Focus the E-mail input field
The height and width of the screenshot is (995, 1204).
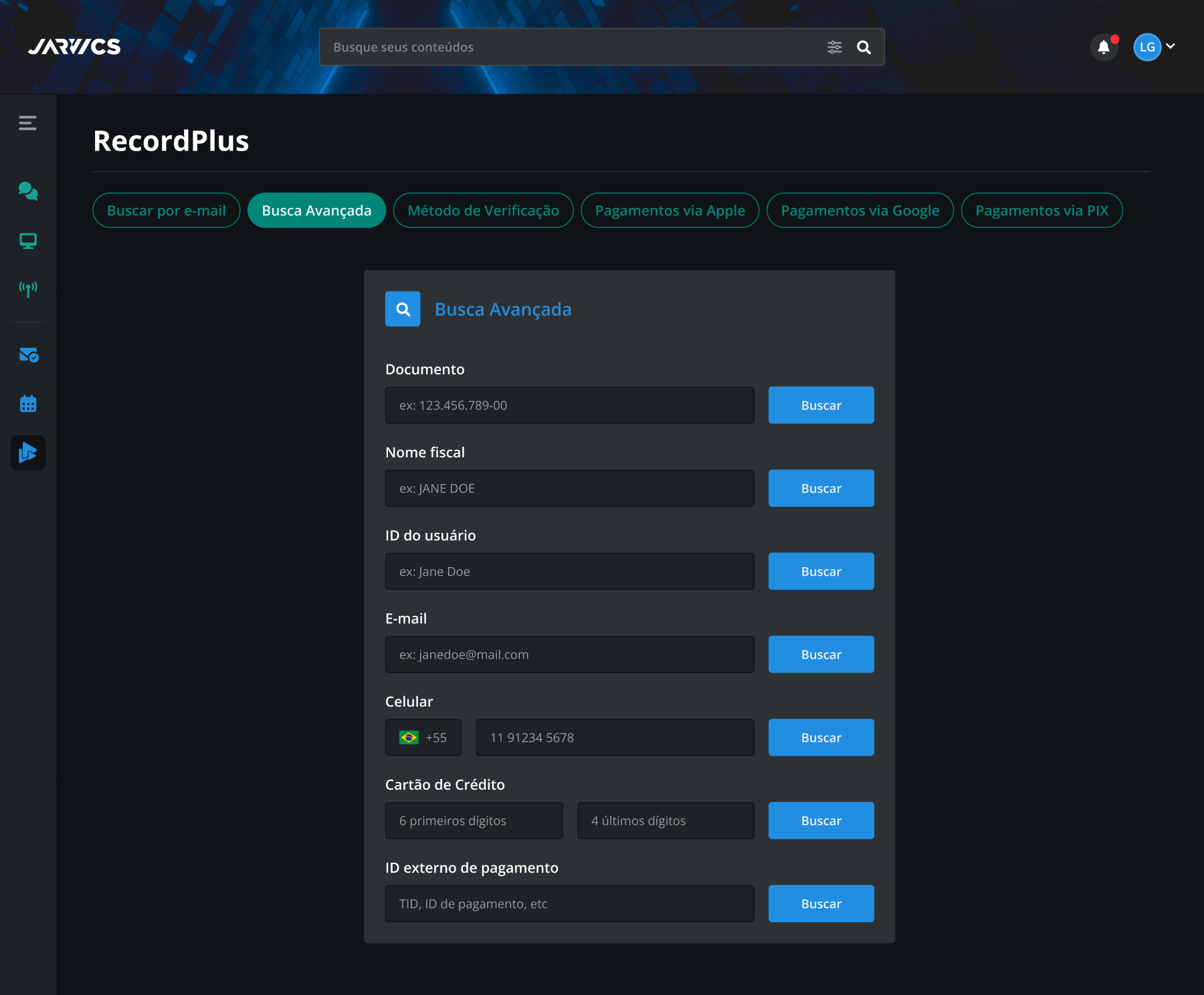[x=570, y=655]
